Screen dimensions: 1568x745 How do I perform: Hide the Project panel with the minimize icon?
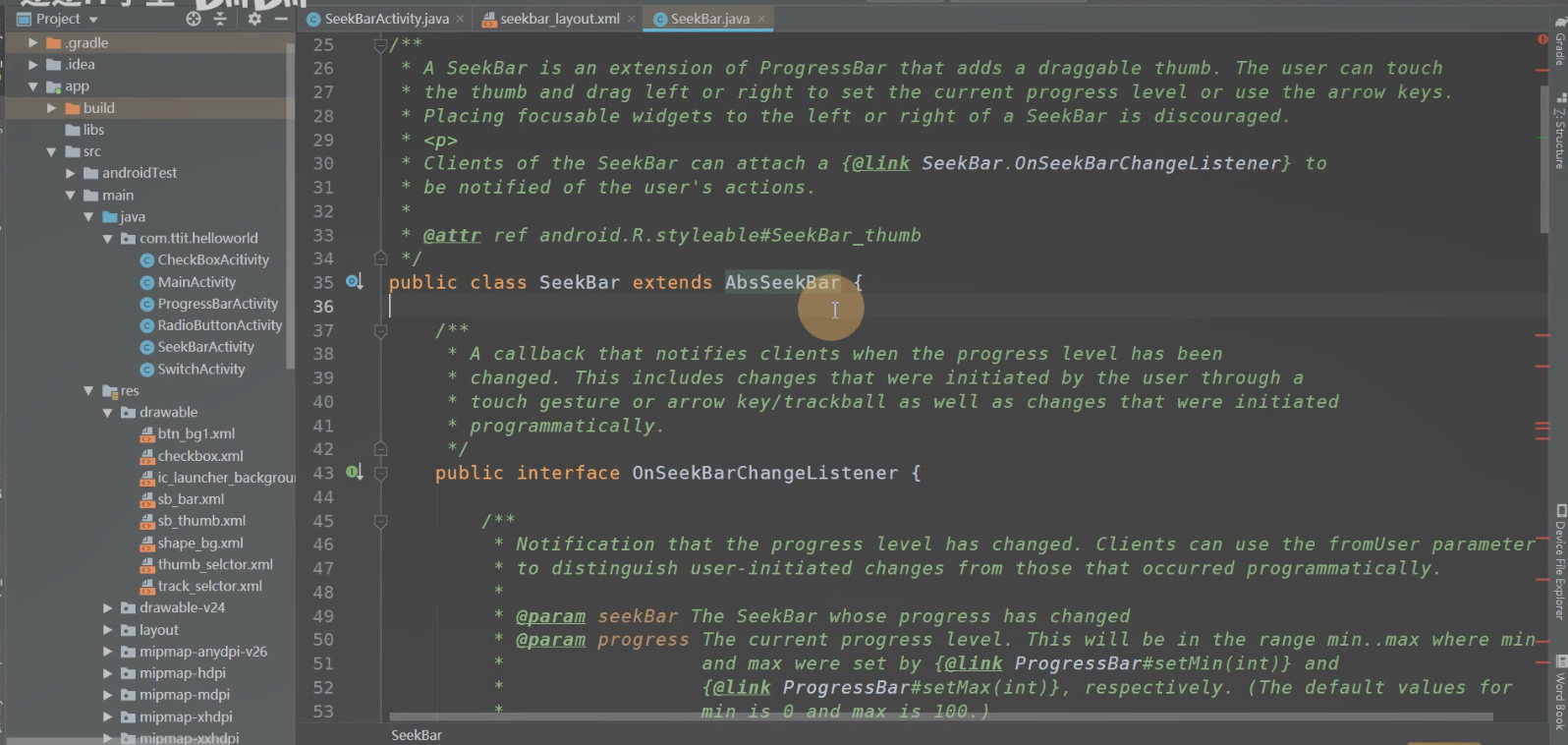tap(281, 19)
